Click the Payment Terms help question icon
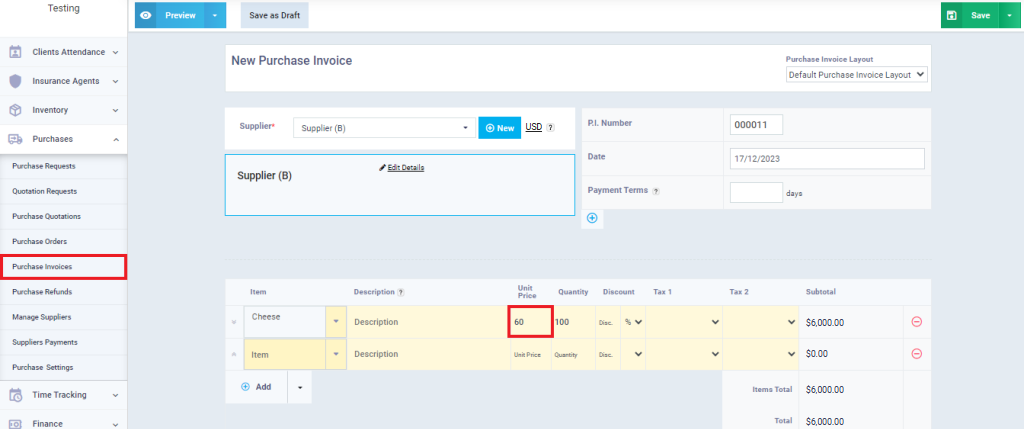 coord(656,192)
